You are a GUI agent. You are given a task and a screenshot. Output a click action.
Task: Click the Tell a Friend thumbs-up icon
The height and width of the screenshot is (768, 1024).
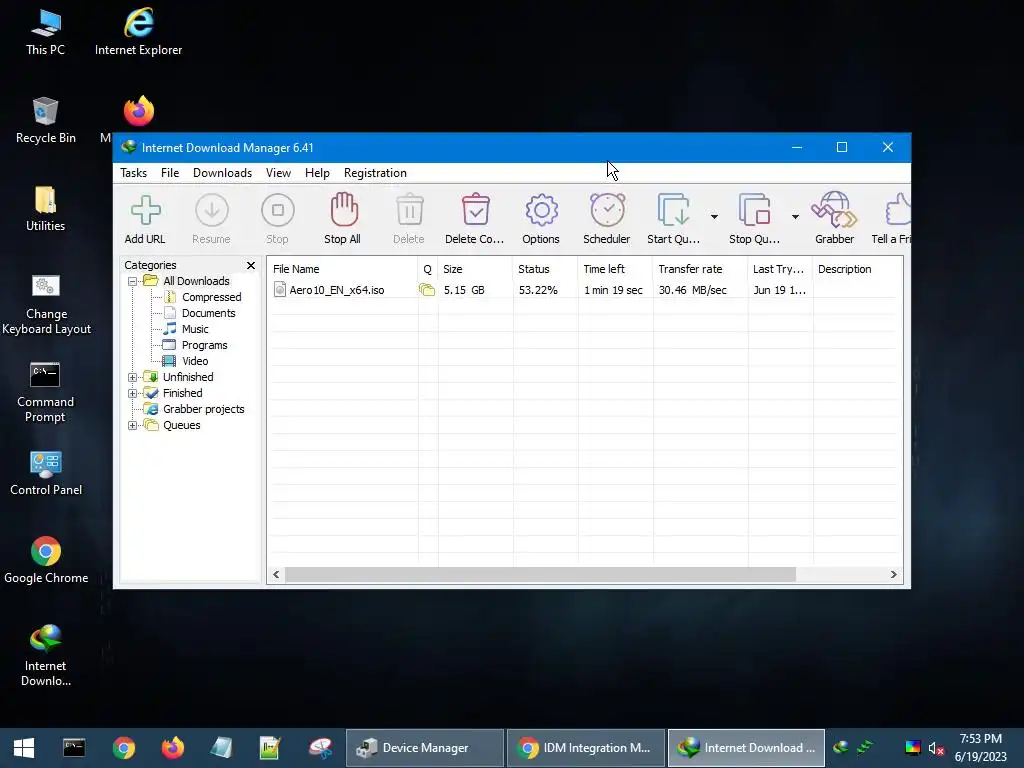[898, 210]
